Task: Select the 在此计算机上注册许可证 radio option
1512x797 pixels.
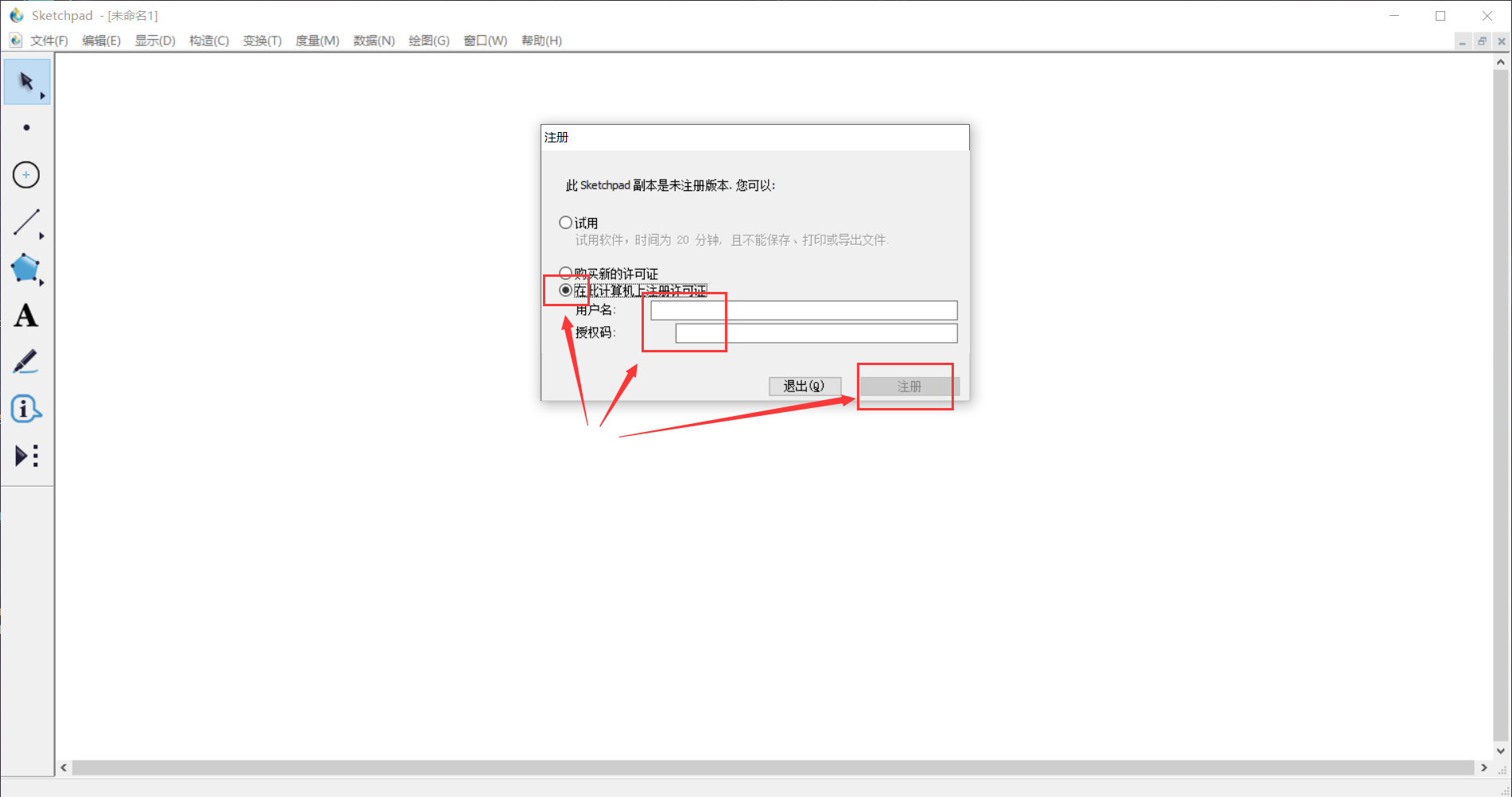Action: click(x=565, y=290)
